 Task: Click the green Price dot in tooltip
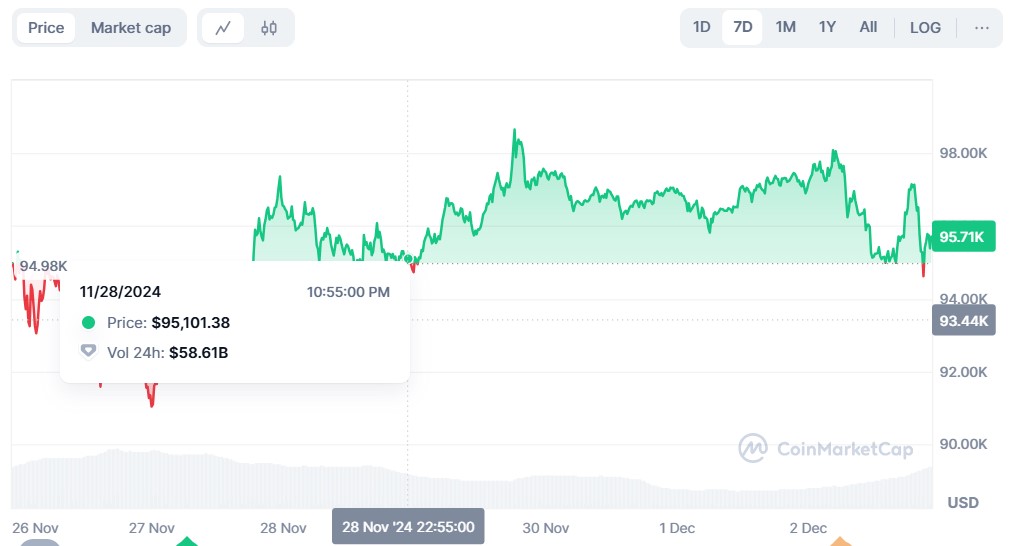click(89, 323)
